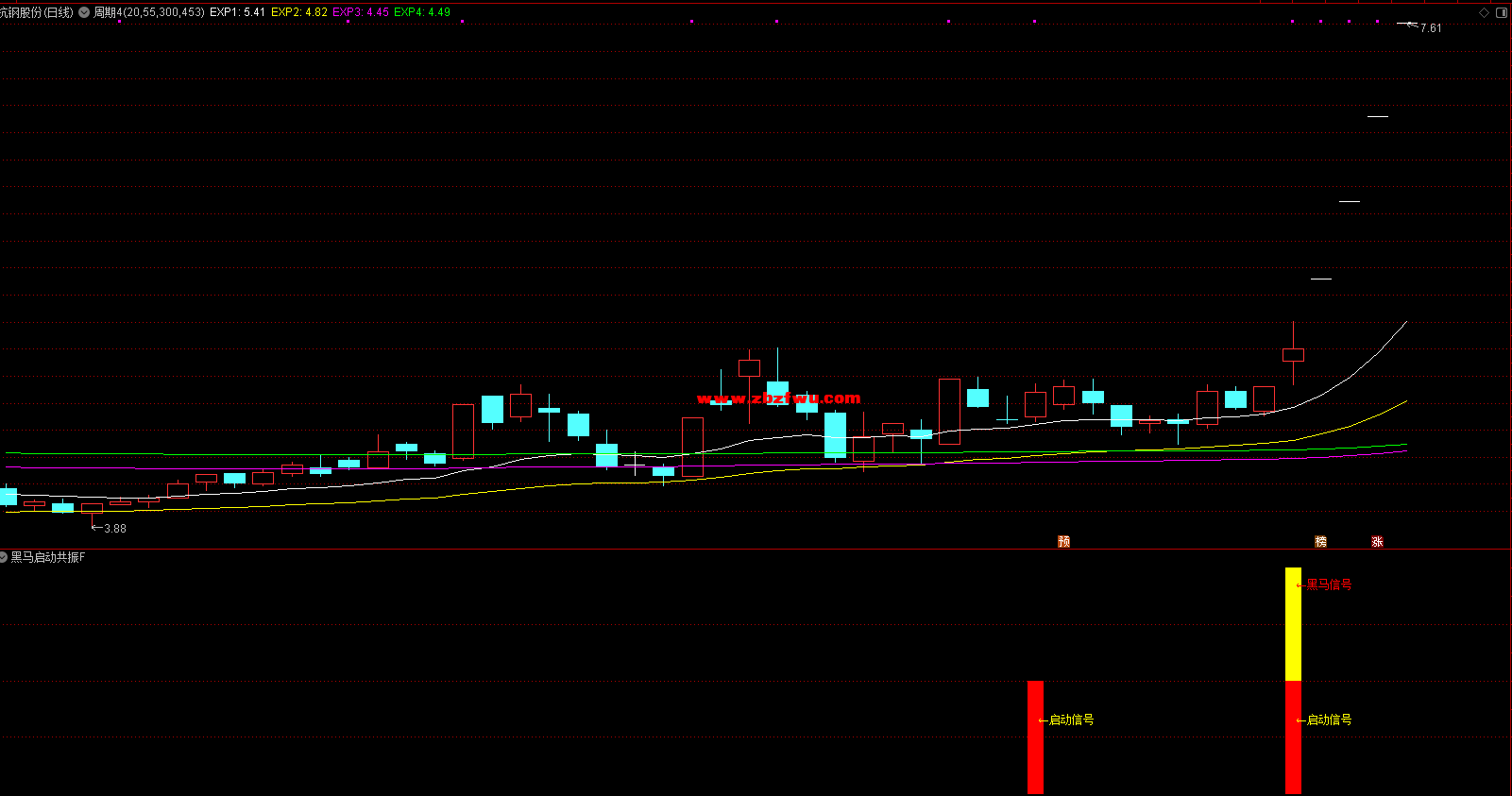Click the second 启动信号 label under 黑马信号
This screenshot has width=1512, height=796.
[1329, 720]
